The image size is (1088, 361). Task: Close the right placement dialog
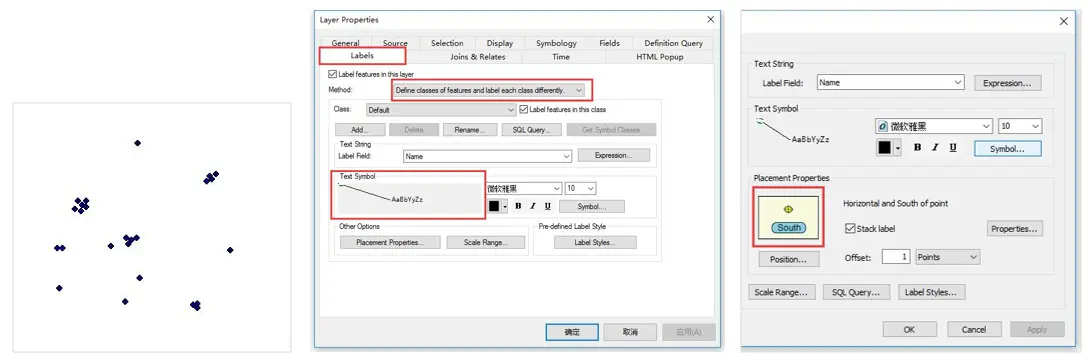pos(1064,22)
